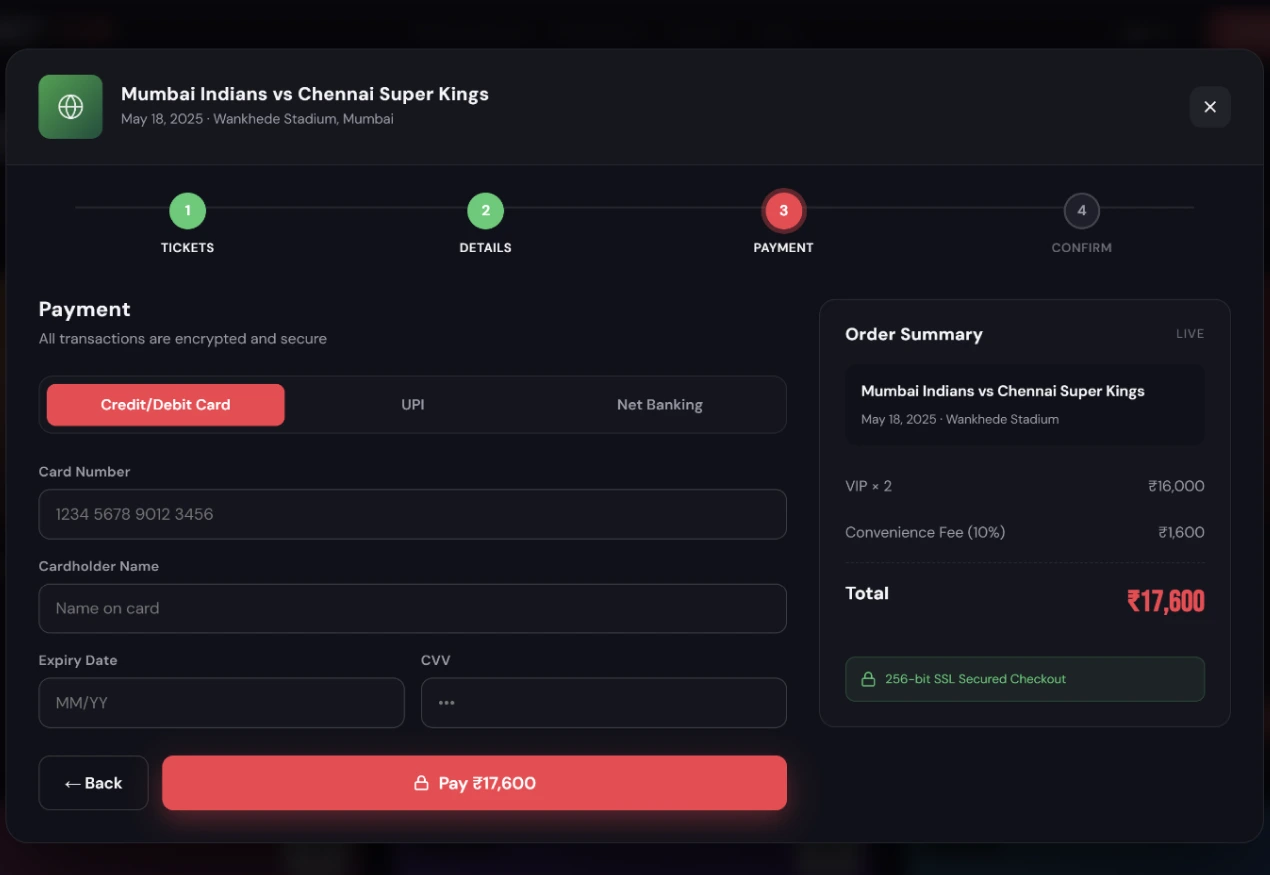Focus the Card Number input field
Image resolution: width=1270 pixels, height=875 pixels.
413,514
